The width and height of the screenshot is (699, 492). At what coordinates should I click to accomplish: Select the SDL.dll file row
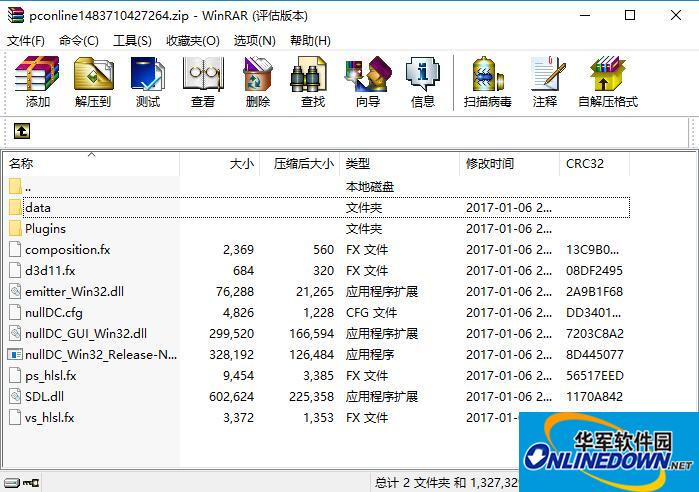pos(44,397)
